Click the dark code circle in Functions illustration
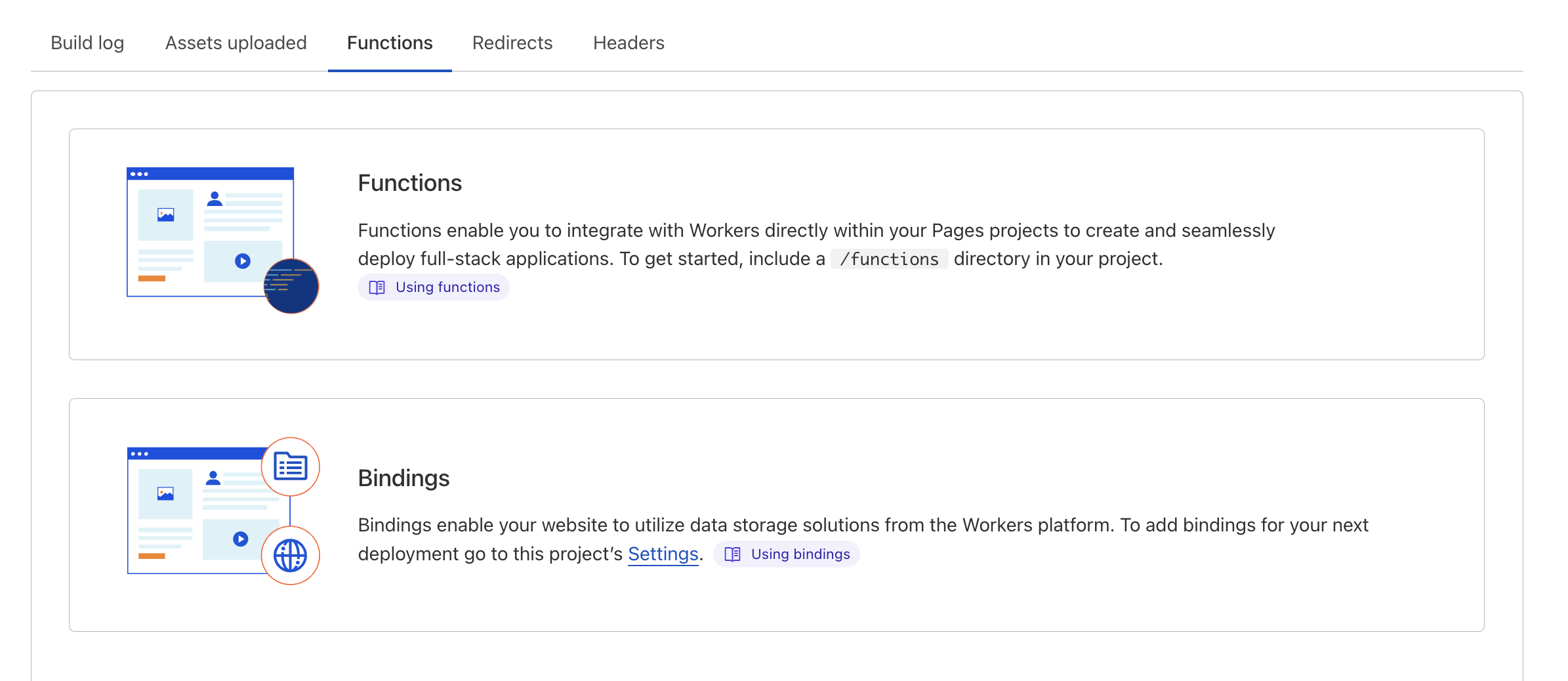Screen dimensions: 1568x681 tap(291, 285)
